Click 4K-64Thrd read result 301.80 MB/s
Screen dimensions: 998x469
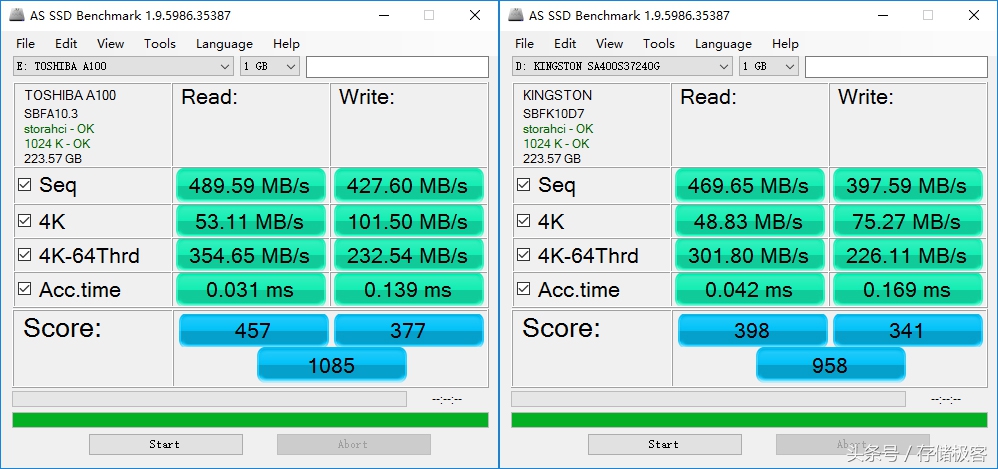[750, 255]
